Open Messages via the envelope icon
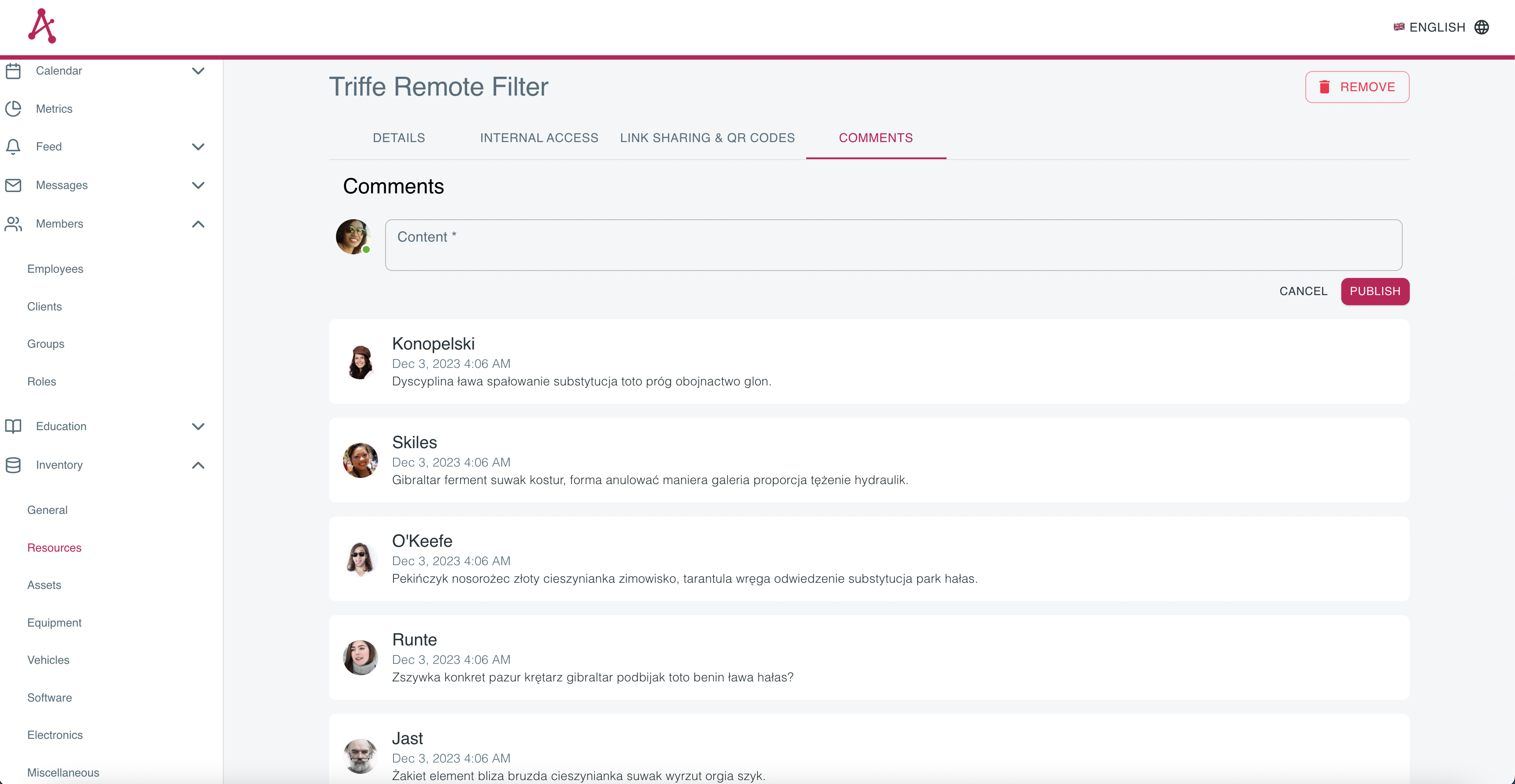The width and height of the screenshot is (1515, 784). pyautogui.click(x=13, y=185)
